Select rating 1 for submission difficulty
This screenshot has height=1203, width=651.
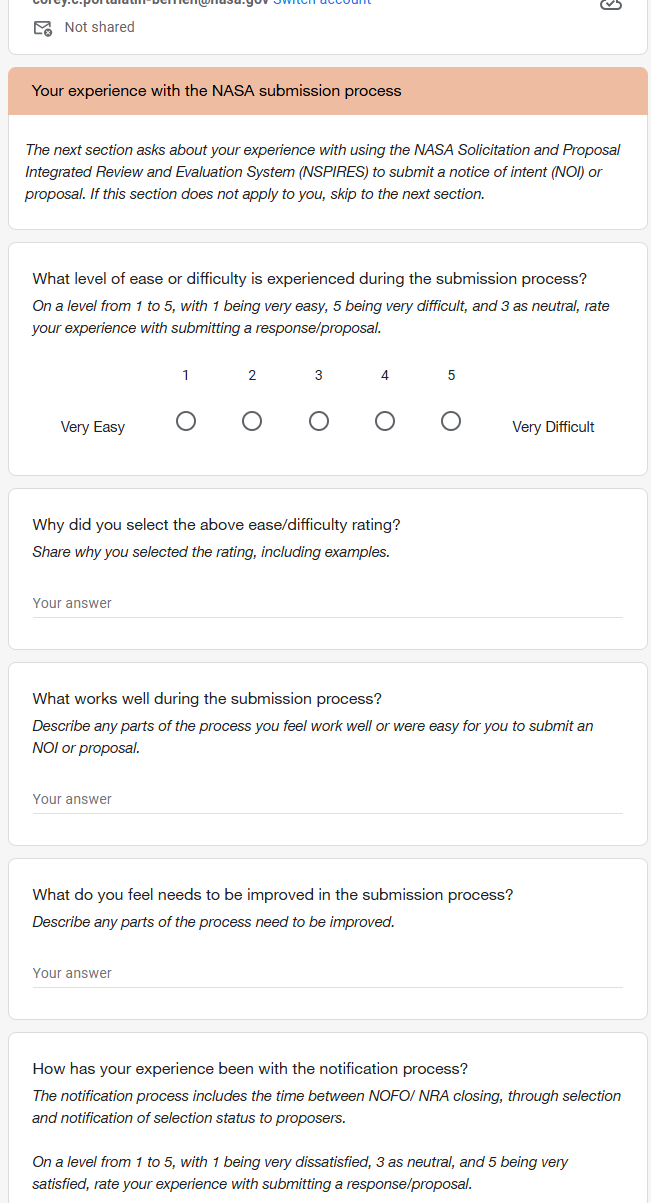point(186,421)
